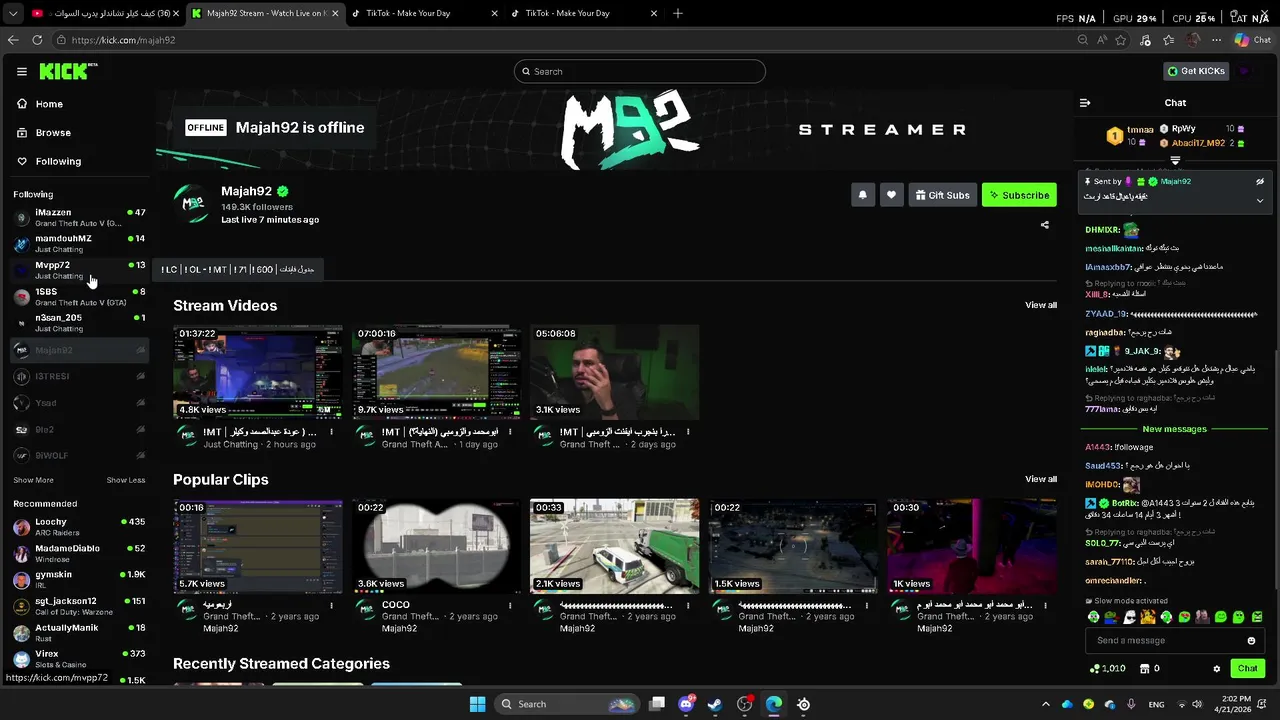The image size is (1280, 720).
Task: Follow Majah92 with the heart button
Action: [x=891, y=195]
